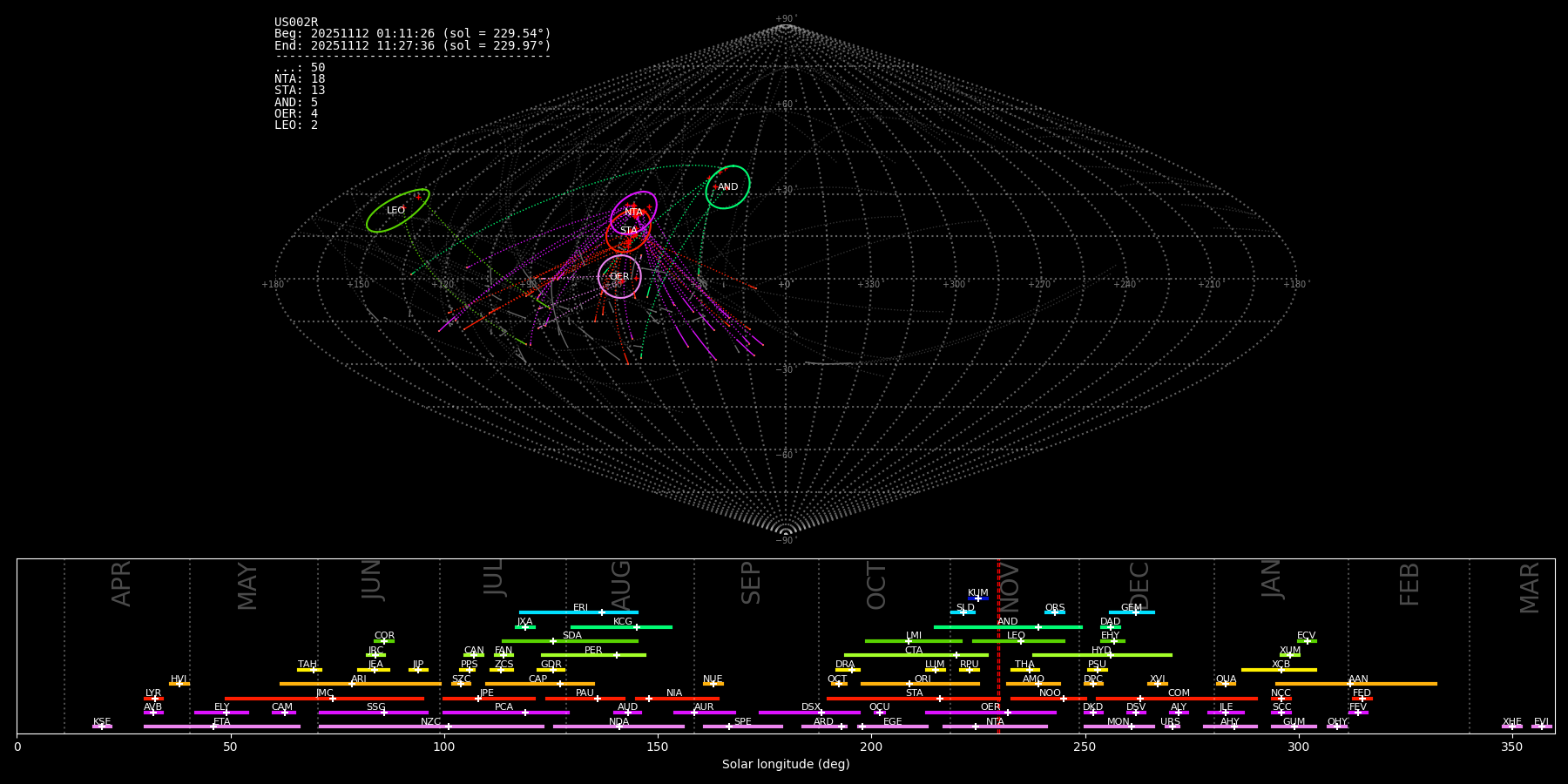The image size is (1568, 784).
Task: Select the ORI shower bar in timeline
Action: pyautogui.click(x=919, y=684)
